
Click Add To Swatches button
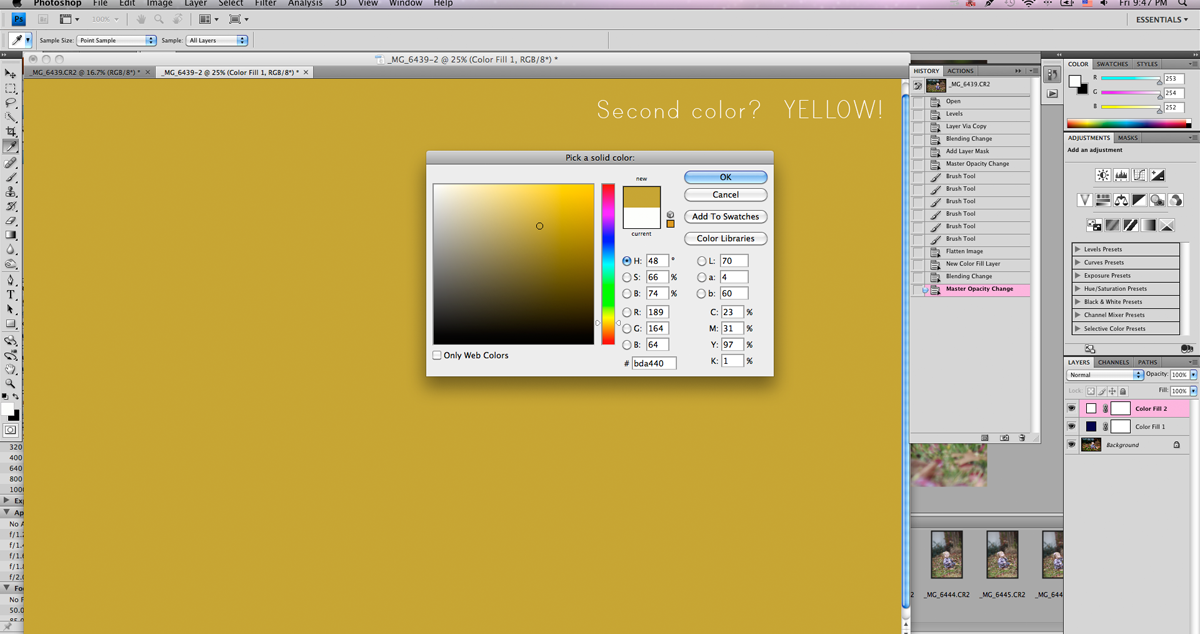click(726, 216)
